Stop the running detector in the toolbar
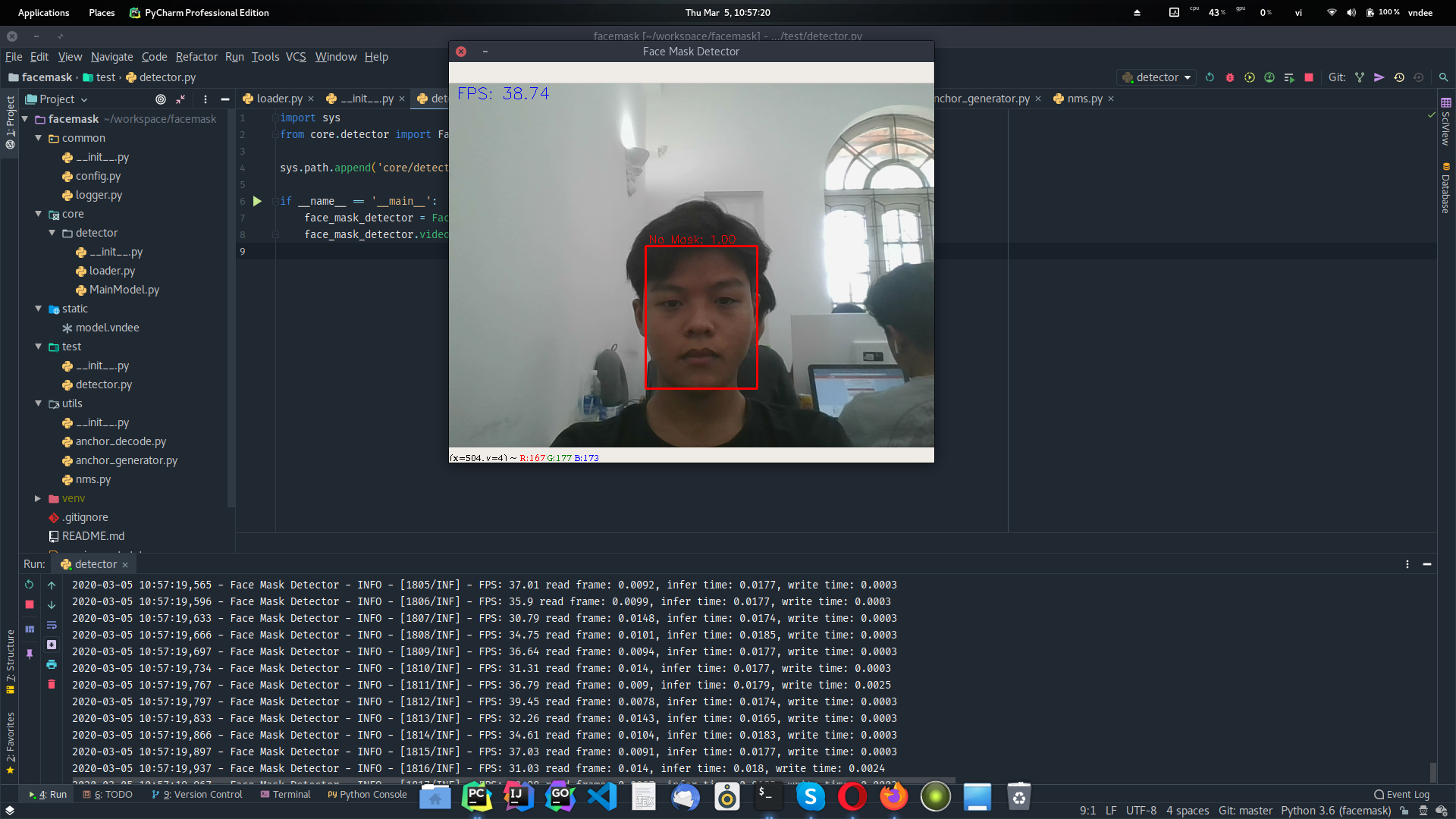This screenshot has width=1456, height=819. [x=1309, y=77]
